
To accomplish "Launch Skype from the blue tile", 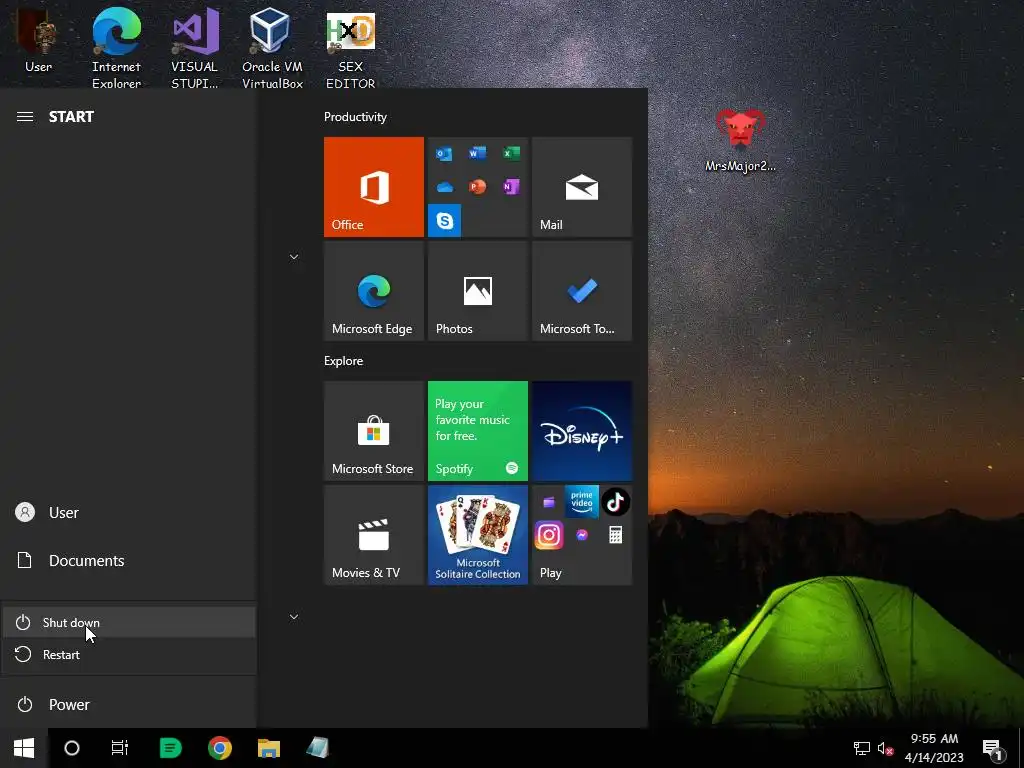I will [445, 221].
